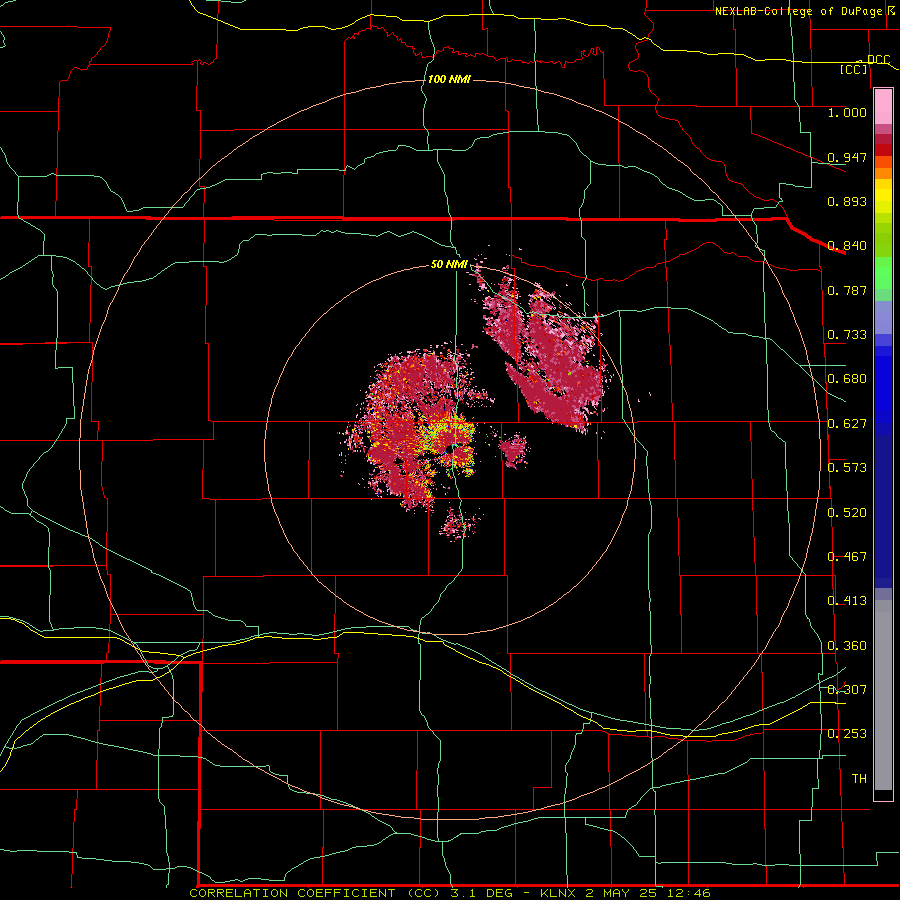Click the bright green segment of color bar
The image size is (900, 900).
coord(883,273)
